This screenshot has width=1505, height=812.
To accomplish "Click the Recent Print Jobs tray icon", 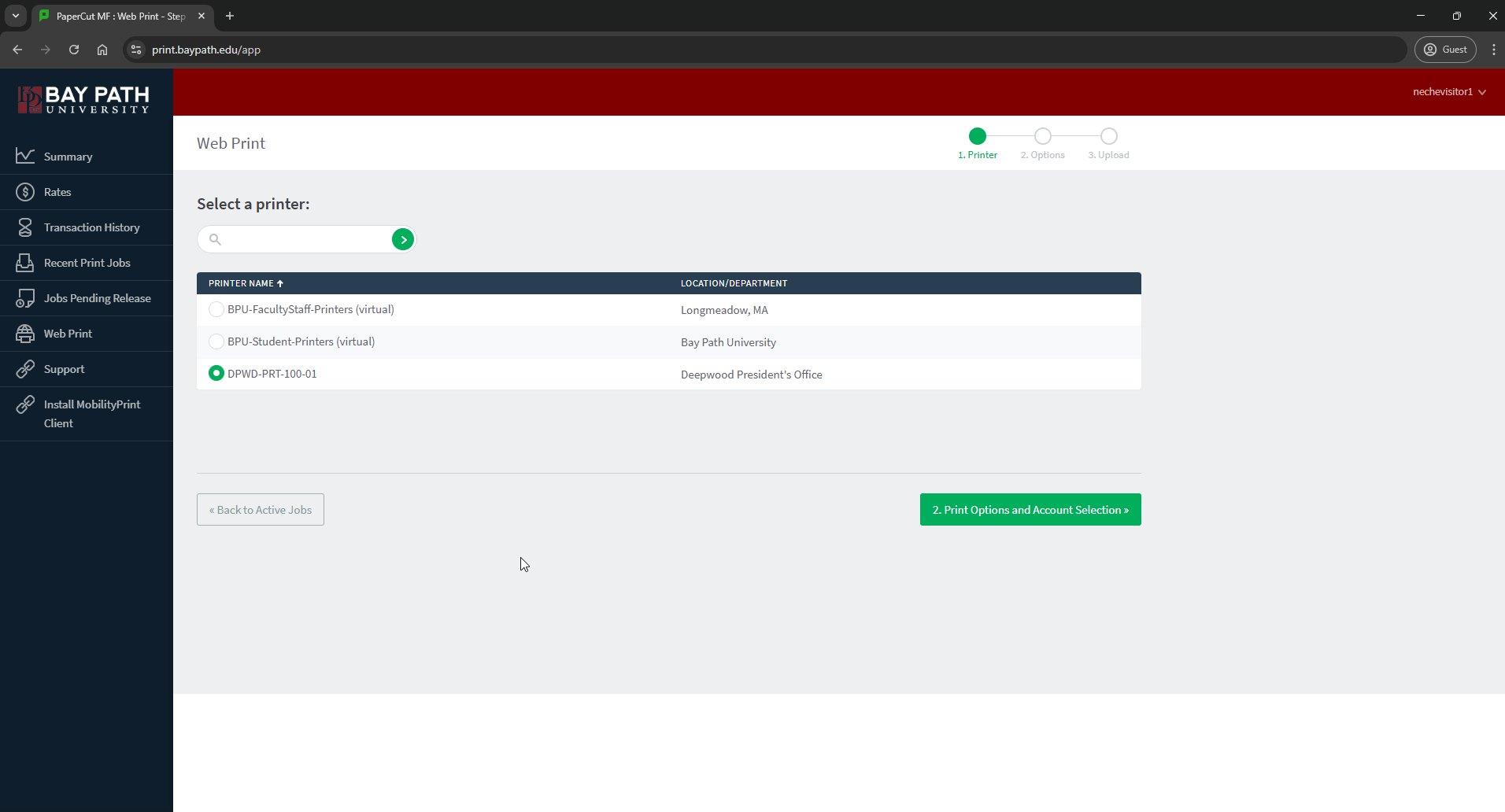I will pyautogui.click(x=25, y=263).
